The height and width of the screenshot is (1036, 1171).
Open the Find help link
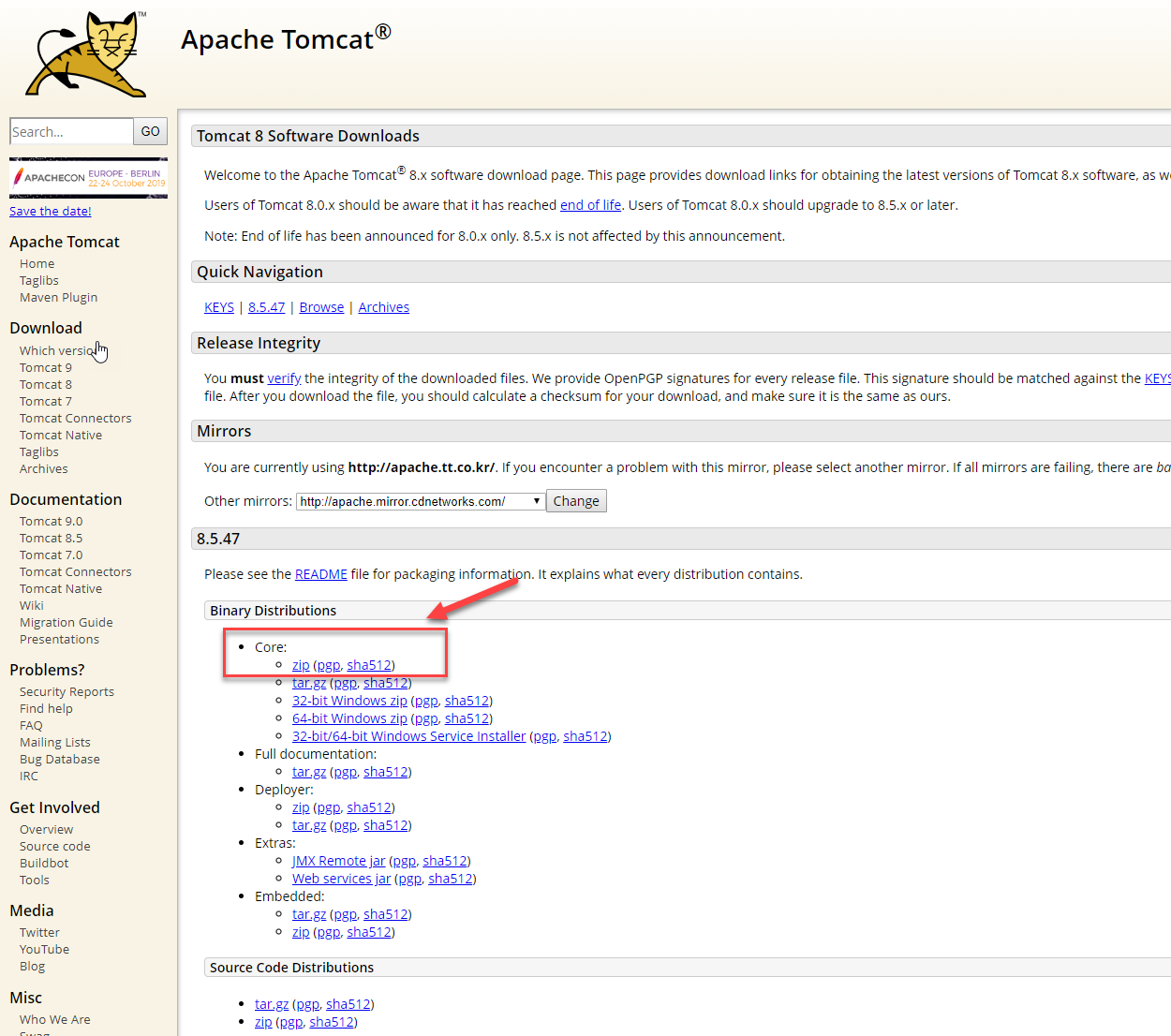46,709
